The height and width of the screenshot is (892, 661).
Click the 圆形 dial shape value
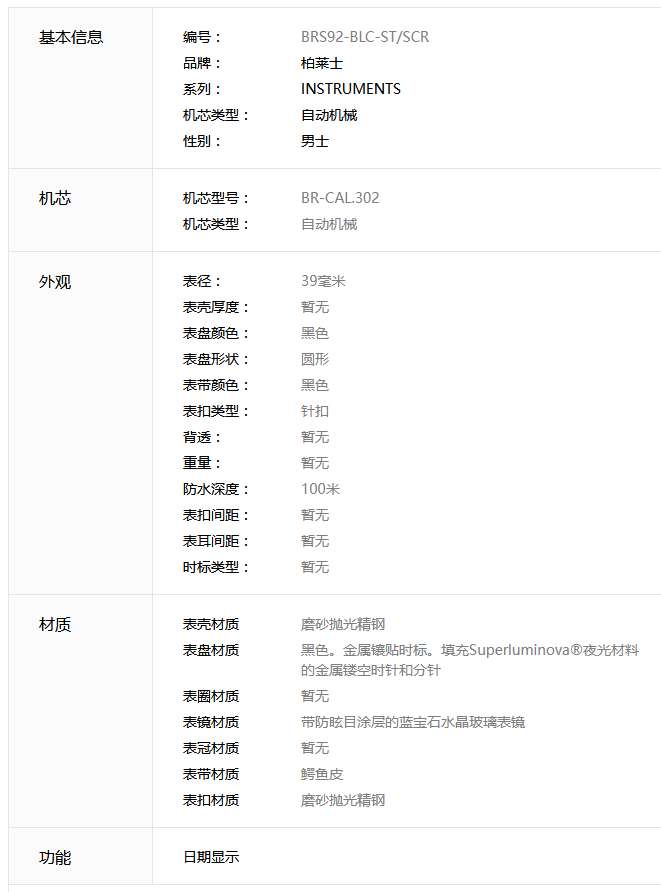(315, 359)
